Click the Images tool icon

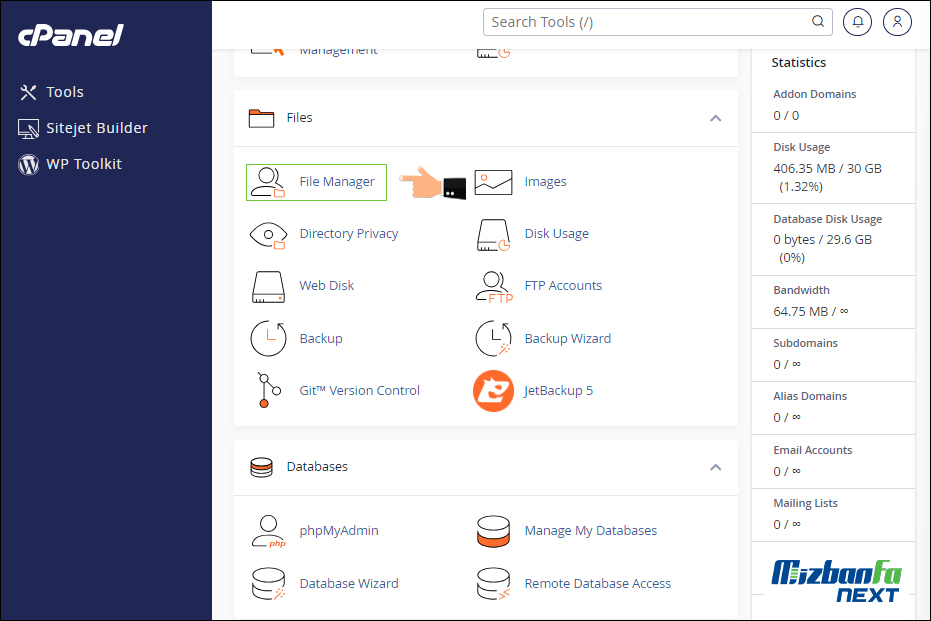click(x=493, y=182)
